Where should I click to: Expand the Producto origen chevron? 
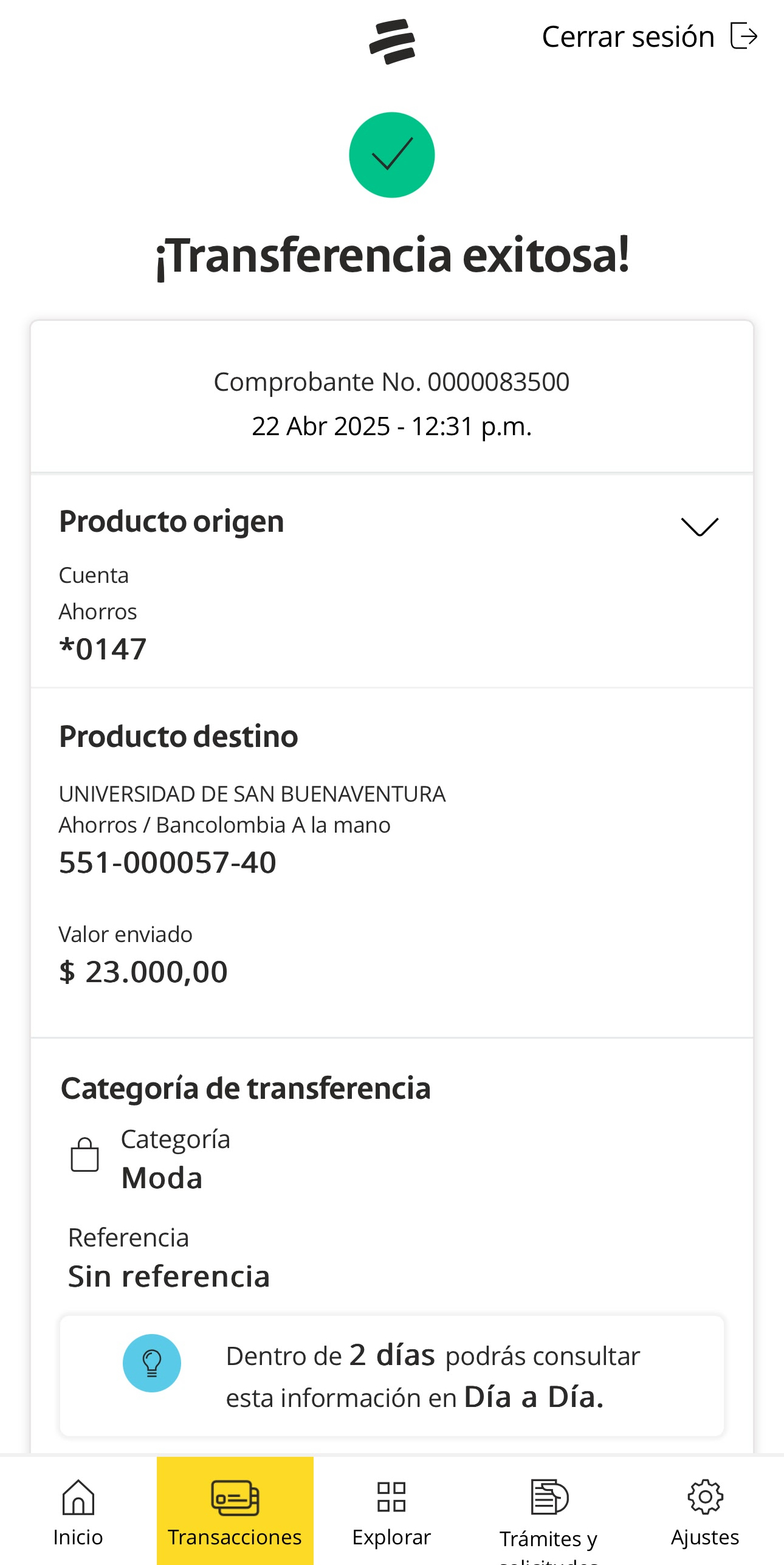pos(700,526)
